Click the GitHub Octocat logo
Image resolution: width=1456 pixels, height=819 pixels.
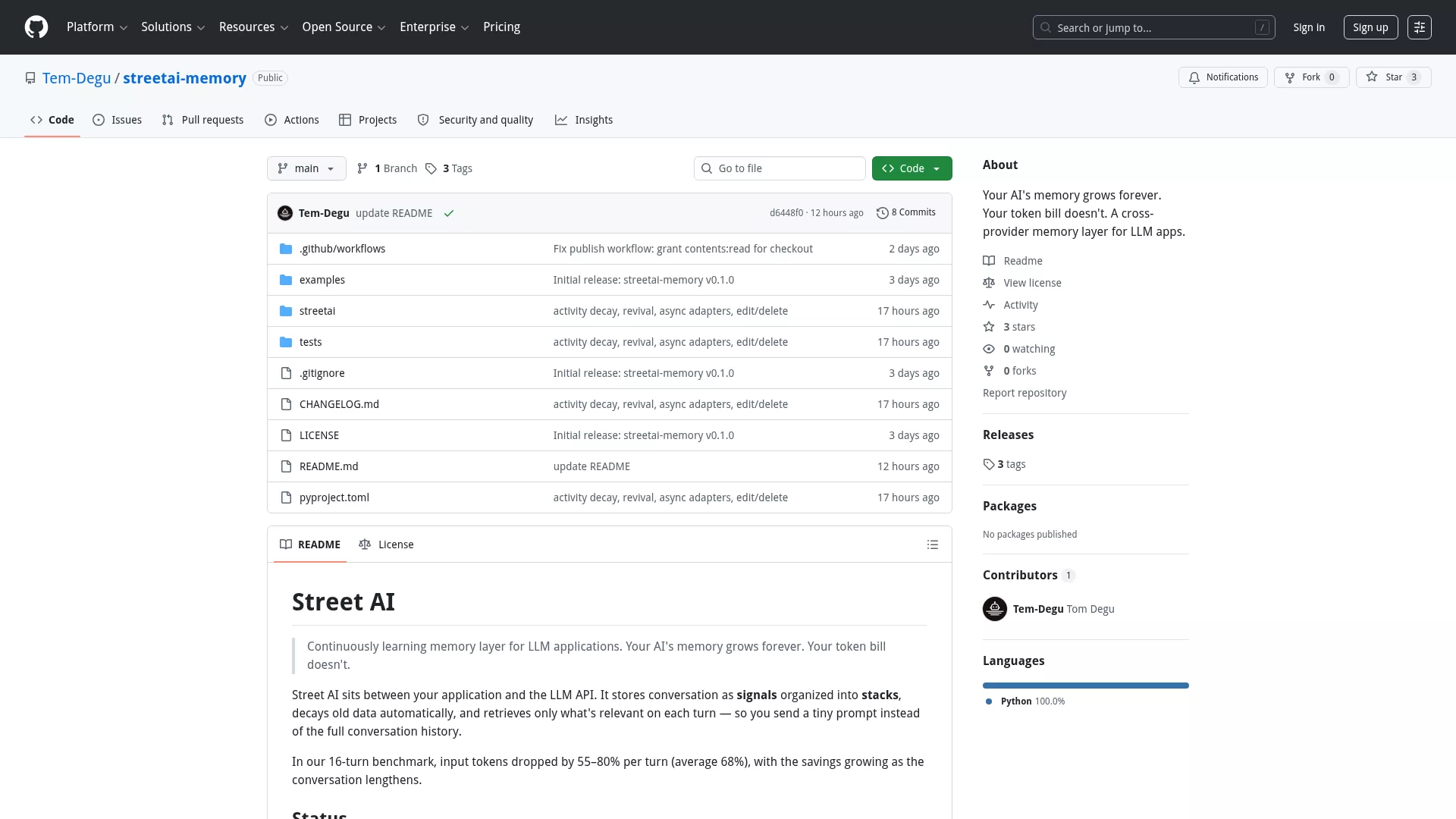coord(36,27)
